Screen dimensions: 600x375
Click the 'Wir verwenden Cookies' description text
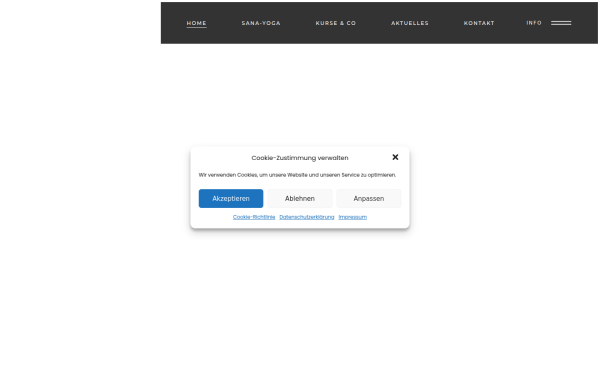tap(297, 175)
